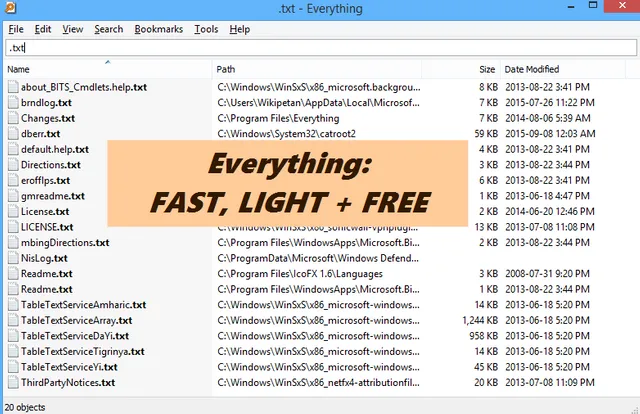Click into the .txt search field
The height and width of the screenshot is (414, 640).
click(x=321, y=48)
